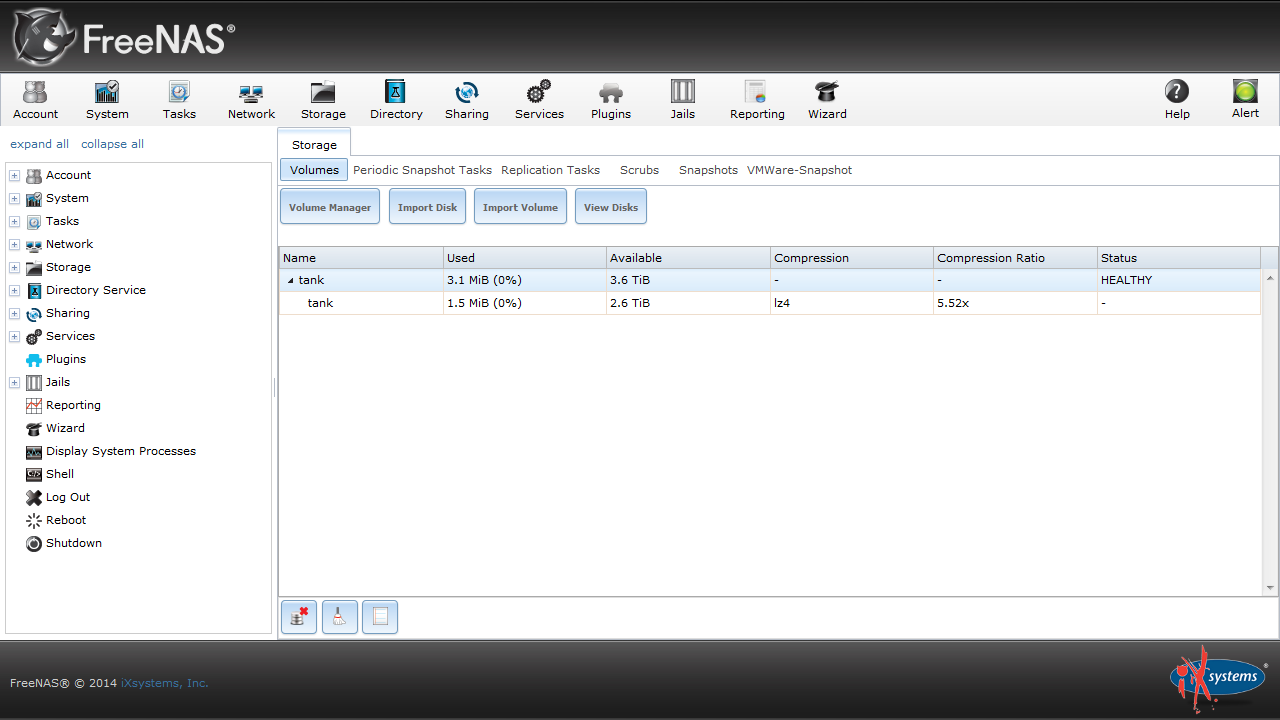Click the scrub volume broom icon

(340, 617)
